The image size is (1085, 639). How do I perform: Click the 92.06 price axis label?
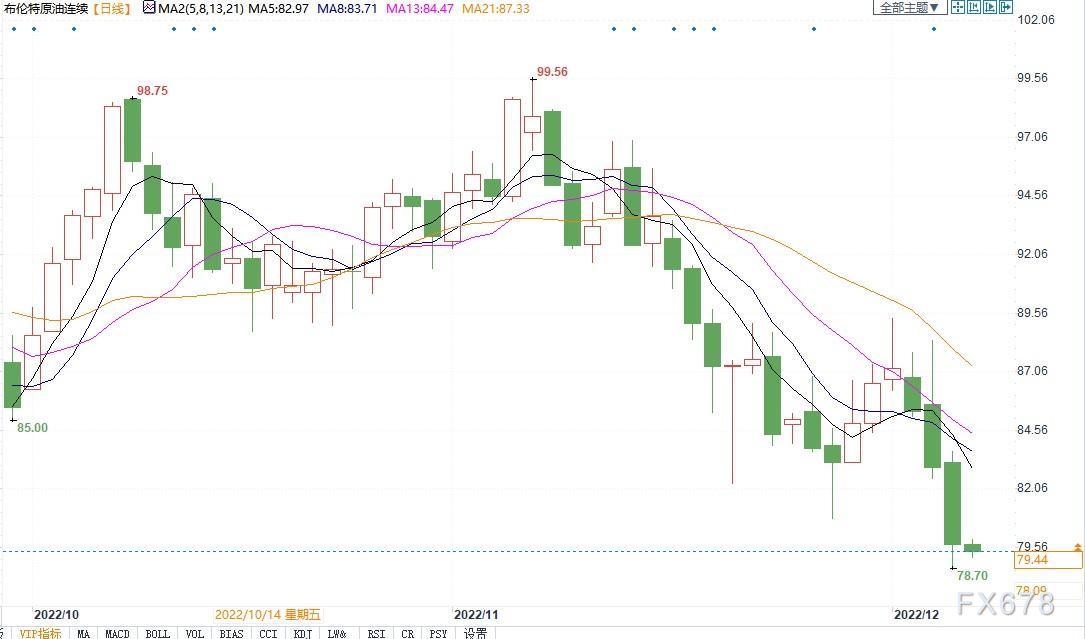tap(1032, 253)
